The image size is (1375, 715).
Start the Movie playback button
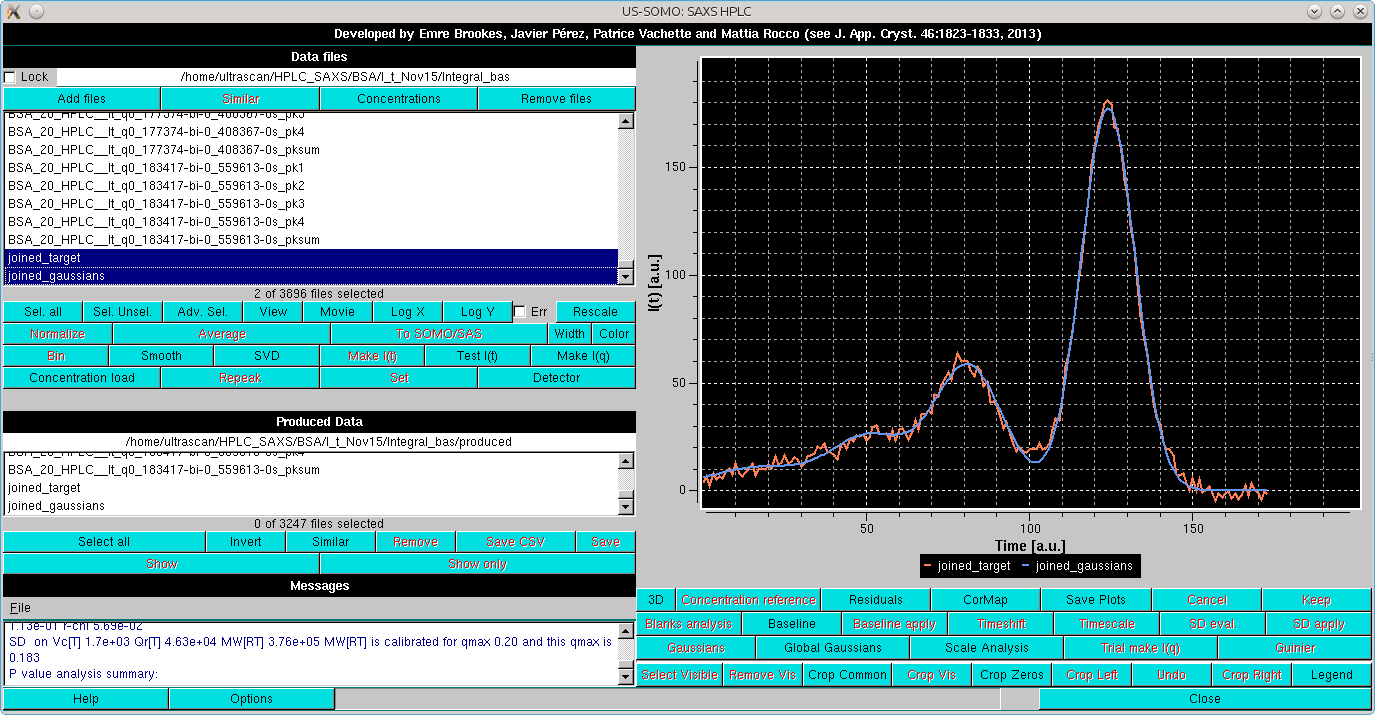[x=337, y=312]
